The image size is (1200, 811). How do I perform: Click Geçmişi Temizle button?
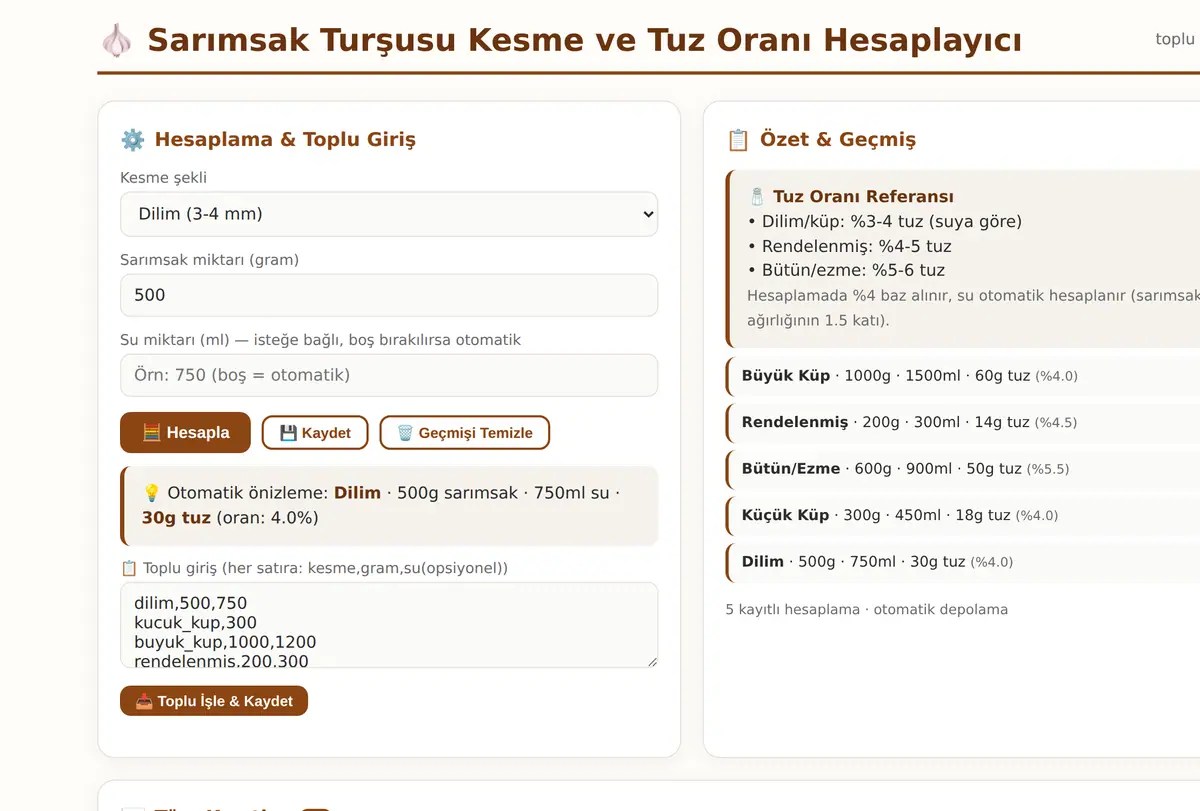[x=465, y=433]
